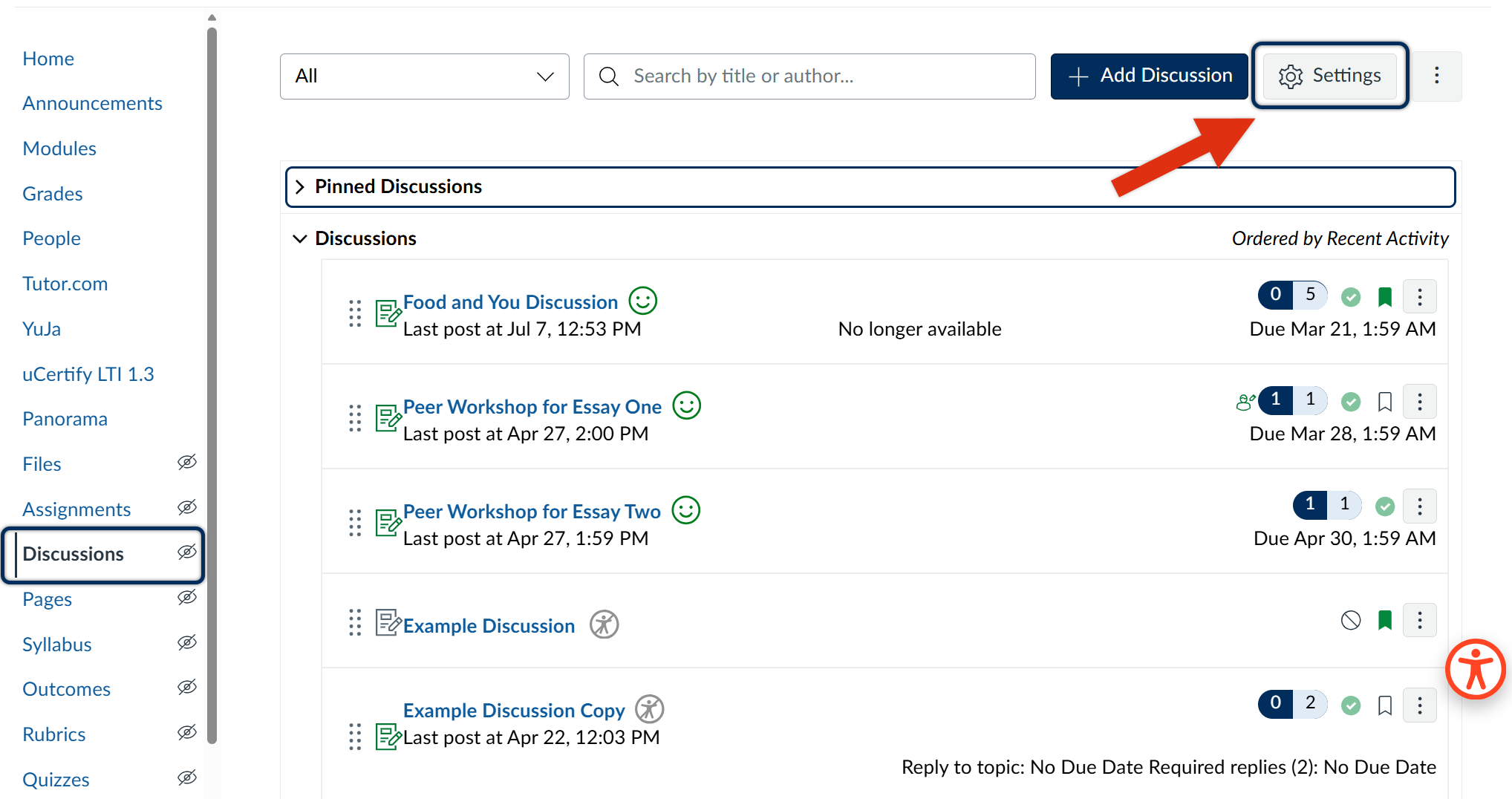Screen dimensions: 1512x799
Task: Click accessibility checker icon for Example Discussion
Action: [605, 624]
